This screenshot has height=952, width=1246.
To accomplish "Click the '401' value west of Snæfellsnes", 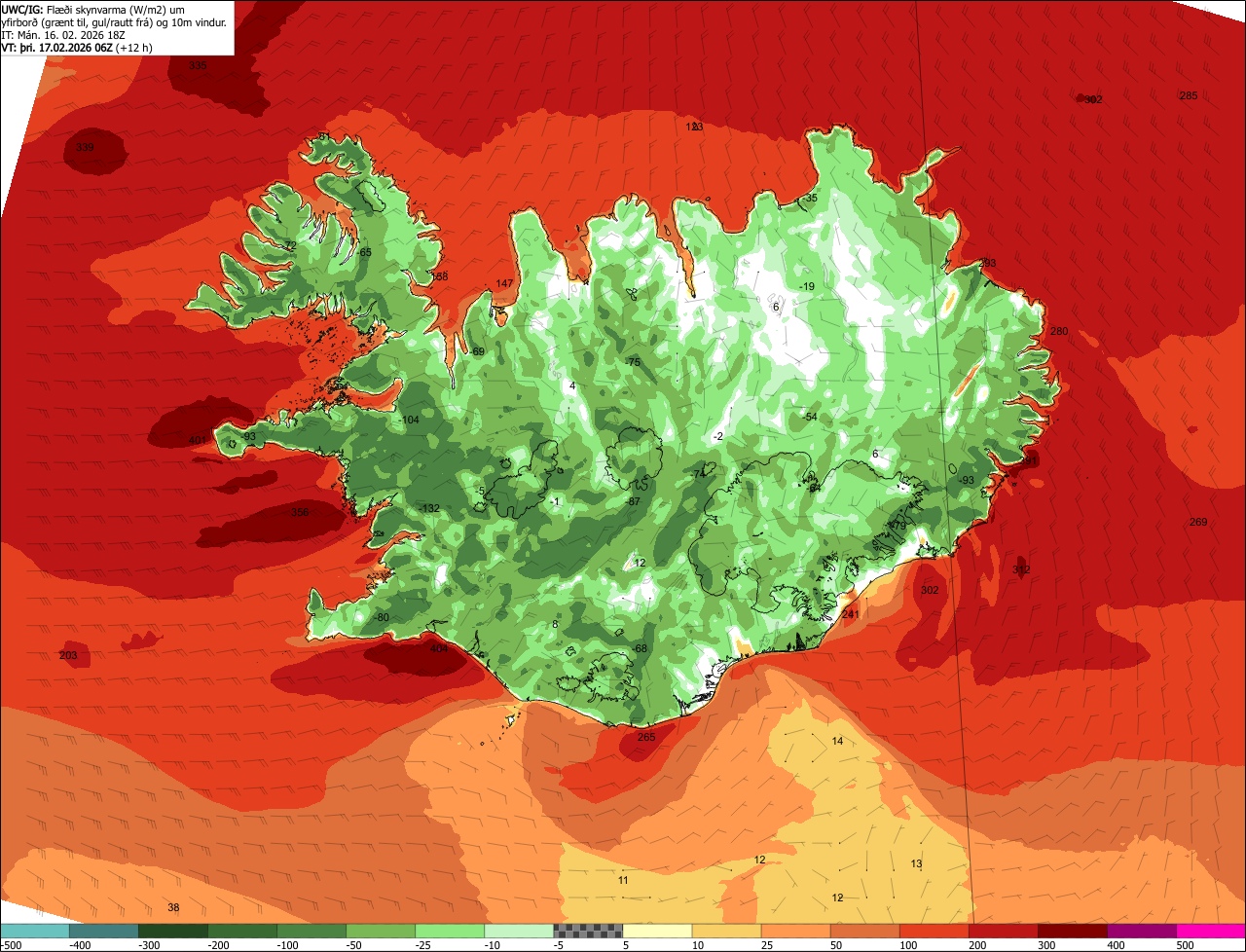I will pyautogui.click(x=198, y=440).
